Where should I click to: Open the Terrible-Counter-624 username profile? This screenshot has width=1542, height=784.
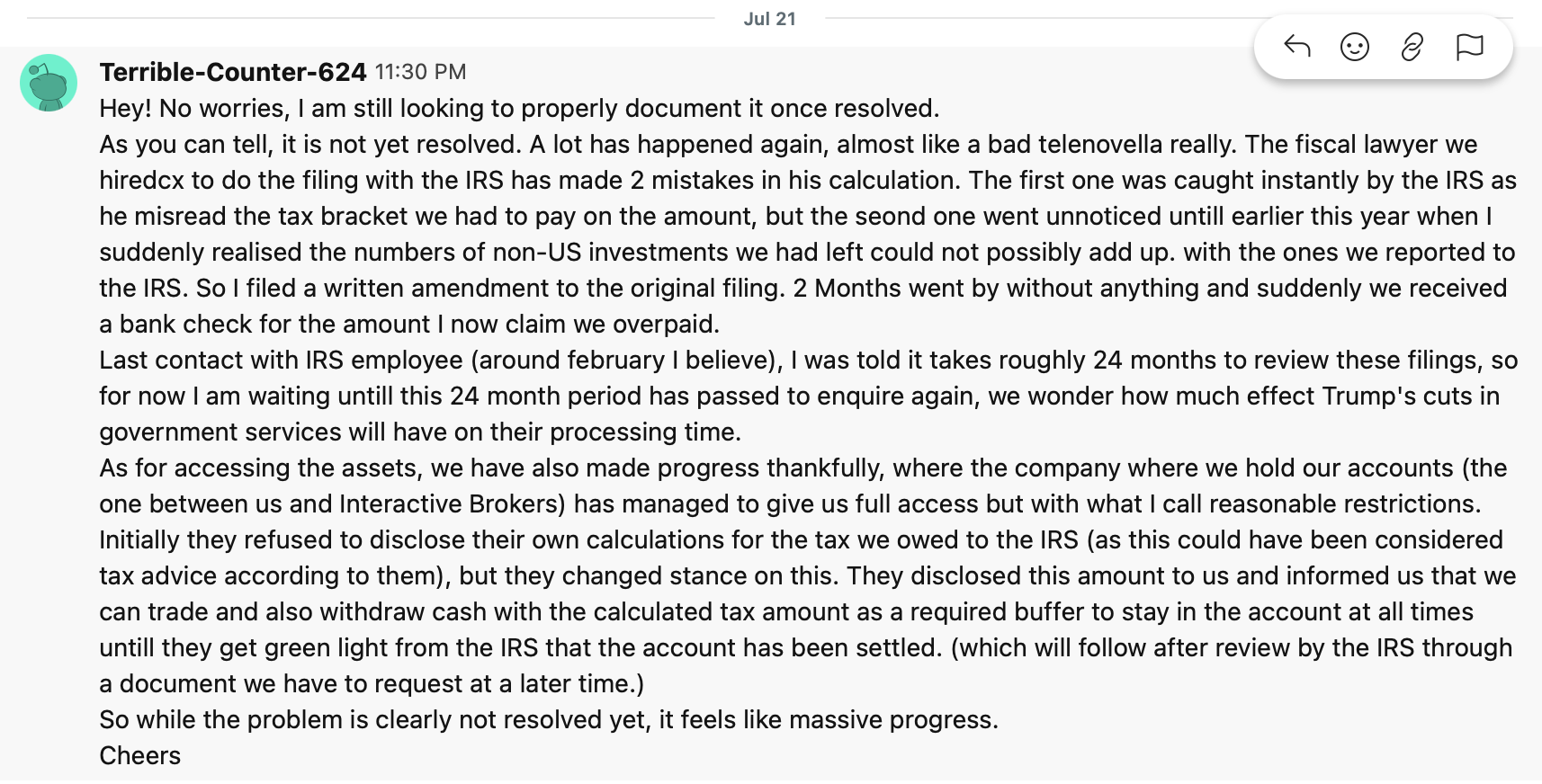[x=233, y=72]
